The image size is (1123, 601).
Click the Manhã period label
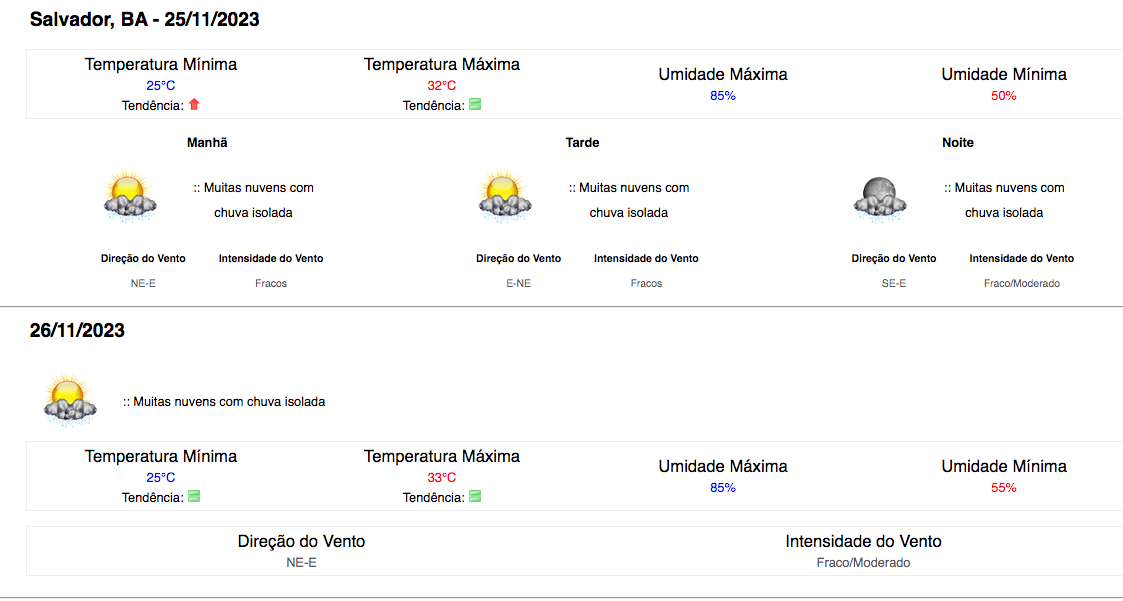click(207, 143)
